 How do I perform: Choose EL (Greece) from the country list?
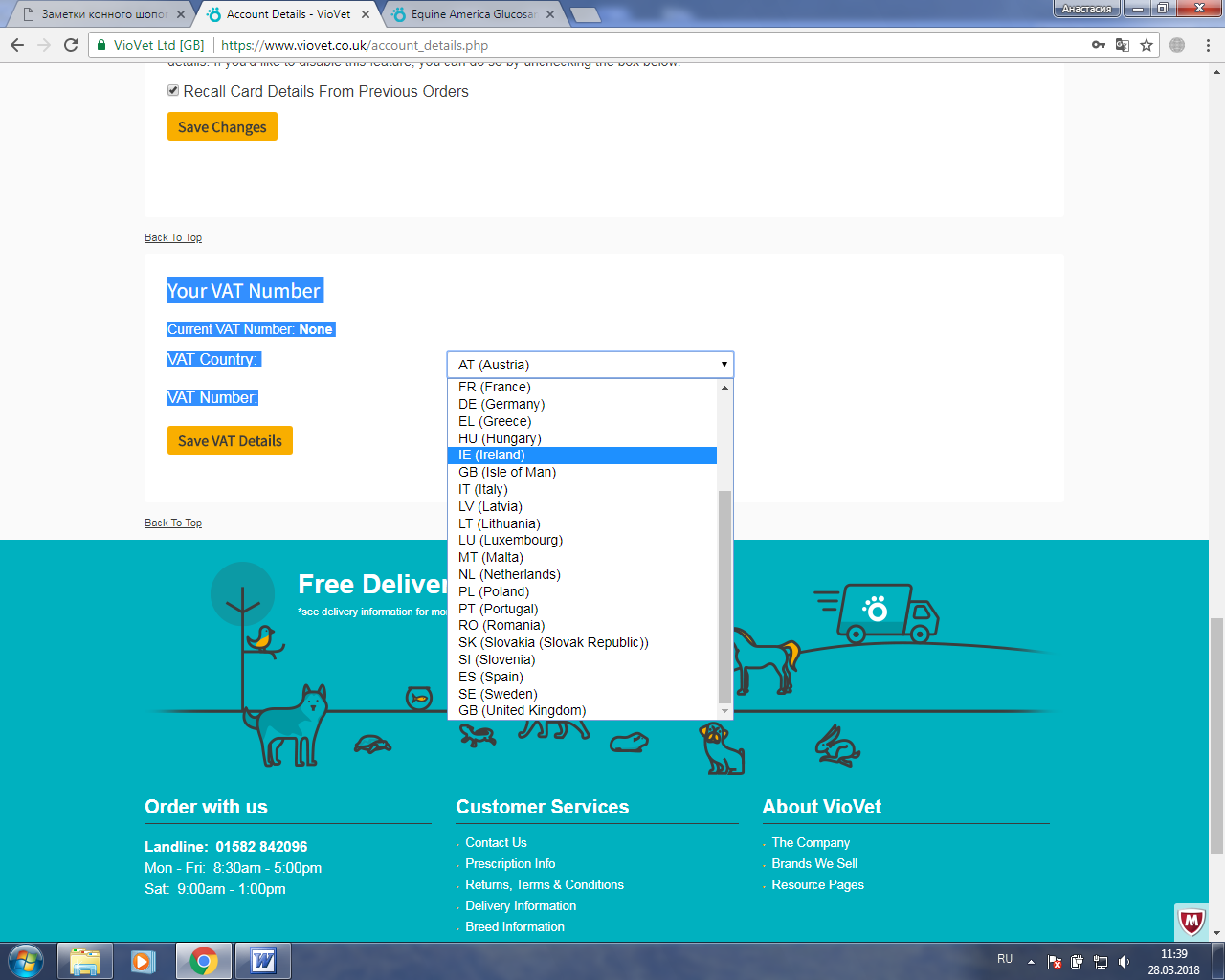point(582,421)
